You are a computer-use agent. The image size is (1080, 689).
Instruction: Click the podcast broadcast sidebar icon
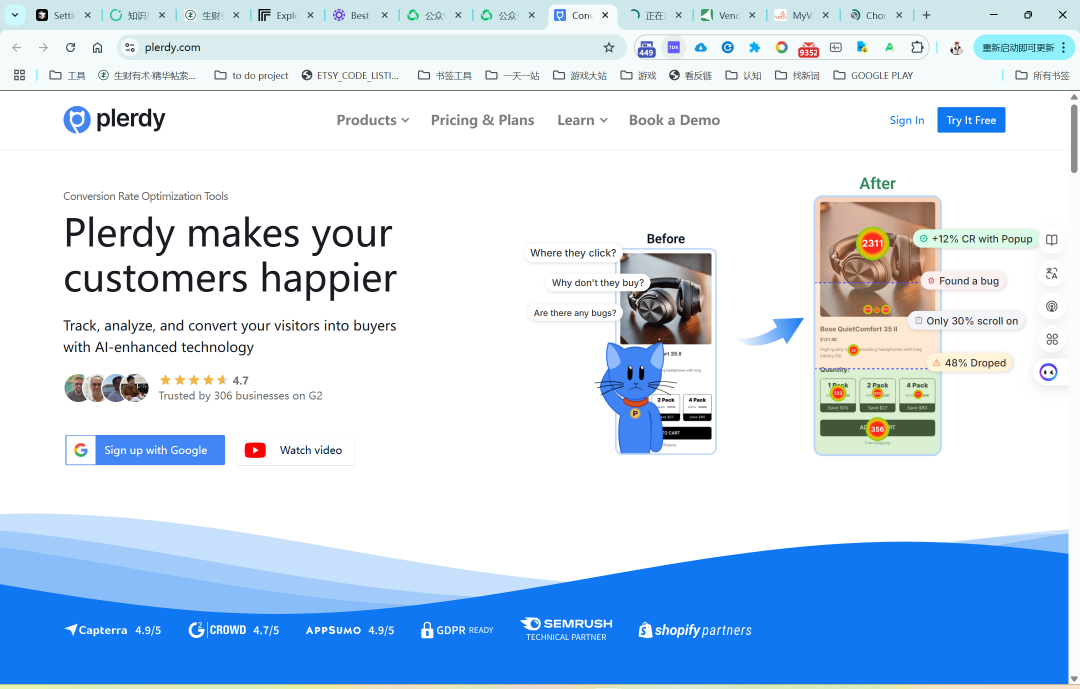[1052, 307]
